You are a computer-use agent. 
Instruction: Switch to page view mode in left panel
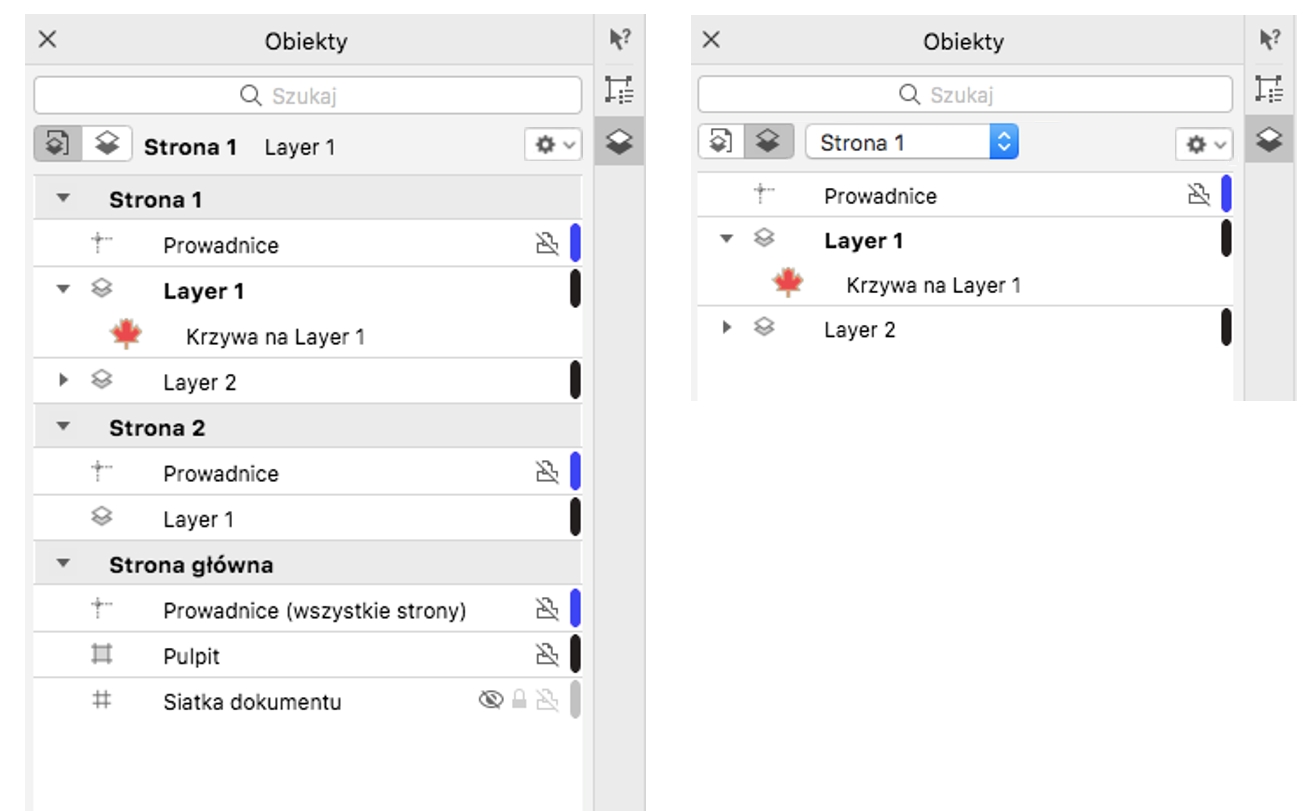(x=58, y=145)
